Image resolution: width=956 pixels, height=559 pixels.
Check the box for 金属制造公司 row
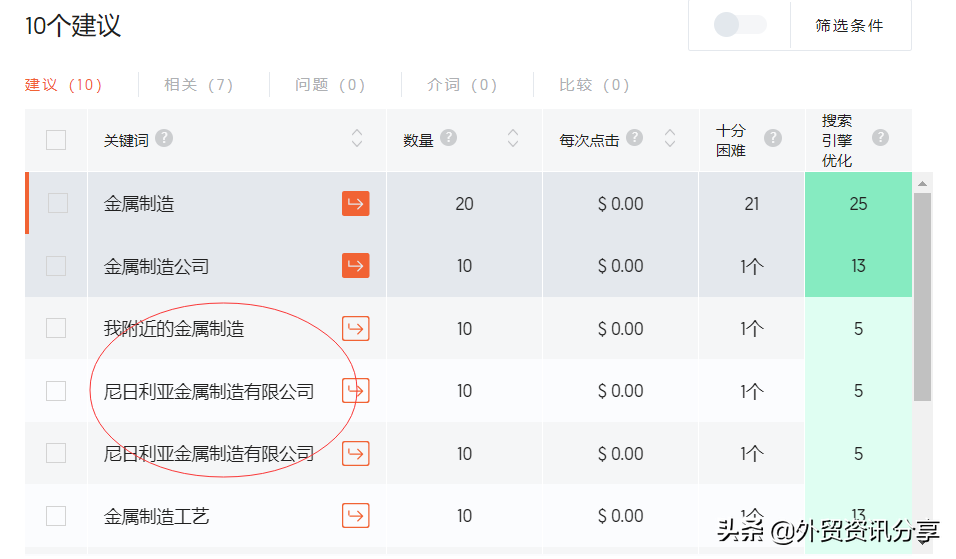point(56,266)
